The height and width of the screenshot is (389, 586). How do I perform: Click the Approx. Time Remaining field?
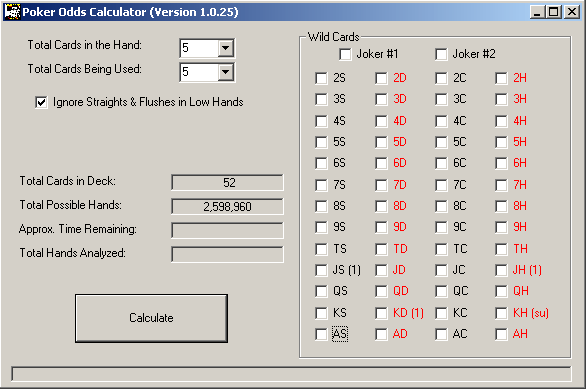coord(227,230)
